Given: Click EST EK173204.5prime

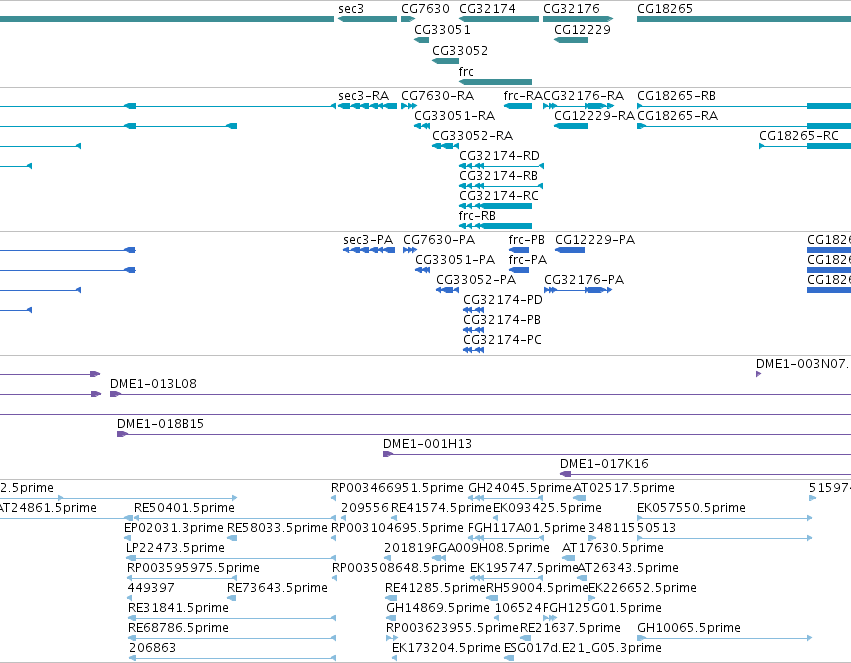Looking at the screenshot, I should pyautogui.click(x=395, y=658).
